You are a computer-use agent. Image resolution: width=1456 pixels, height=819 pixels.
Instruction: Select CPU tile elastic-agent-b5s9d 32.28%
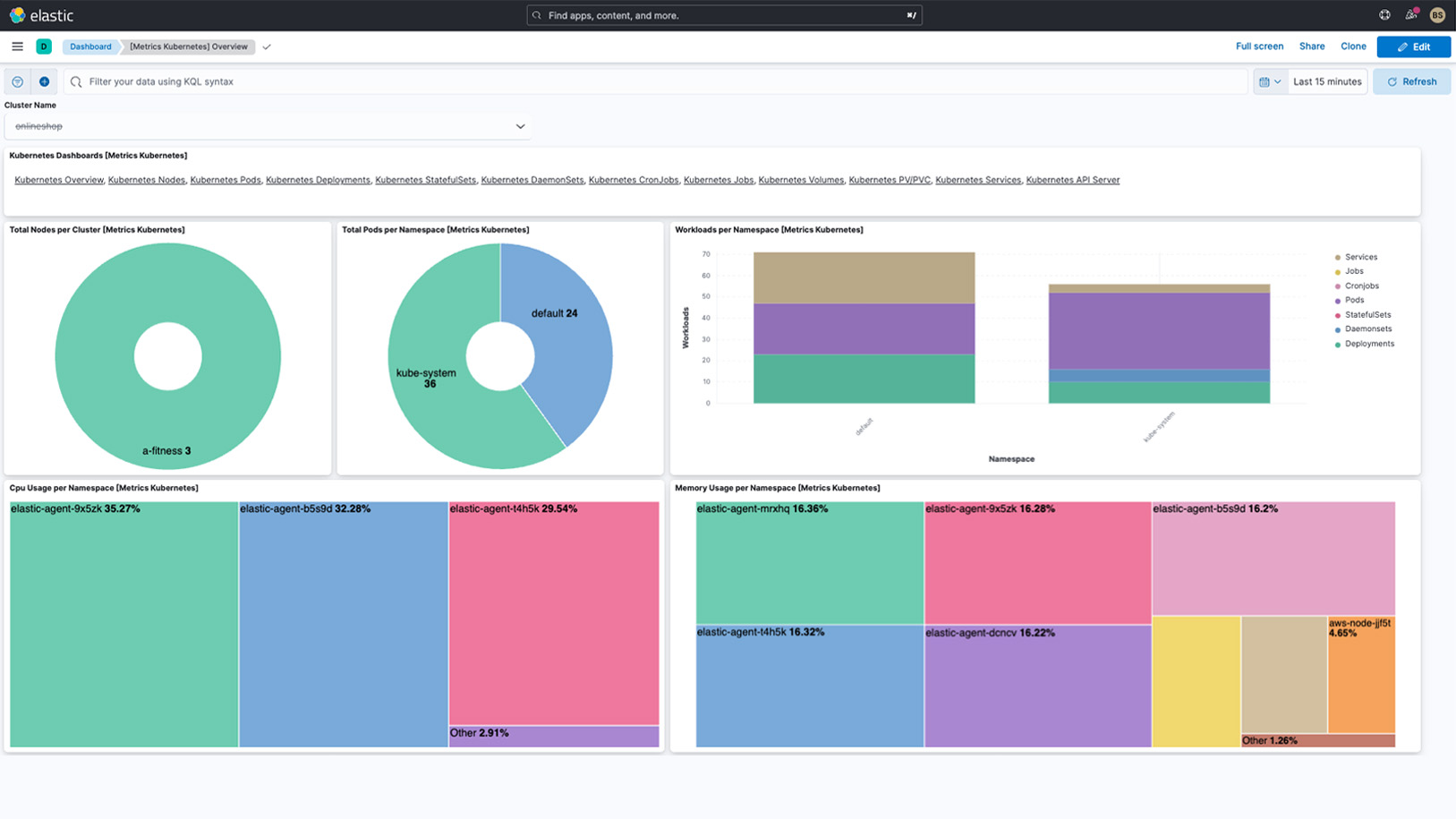coord(344,624)
